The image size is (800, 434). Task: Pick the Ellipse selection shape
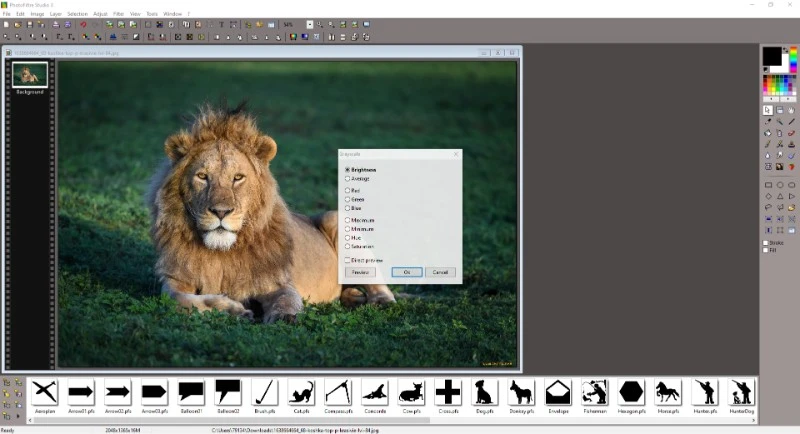(x=780, y=185)
